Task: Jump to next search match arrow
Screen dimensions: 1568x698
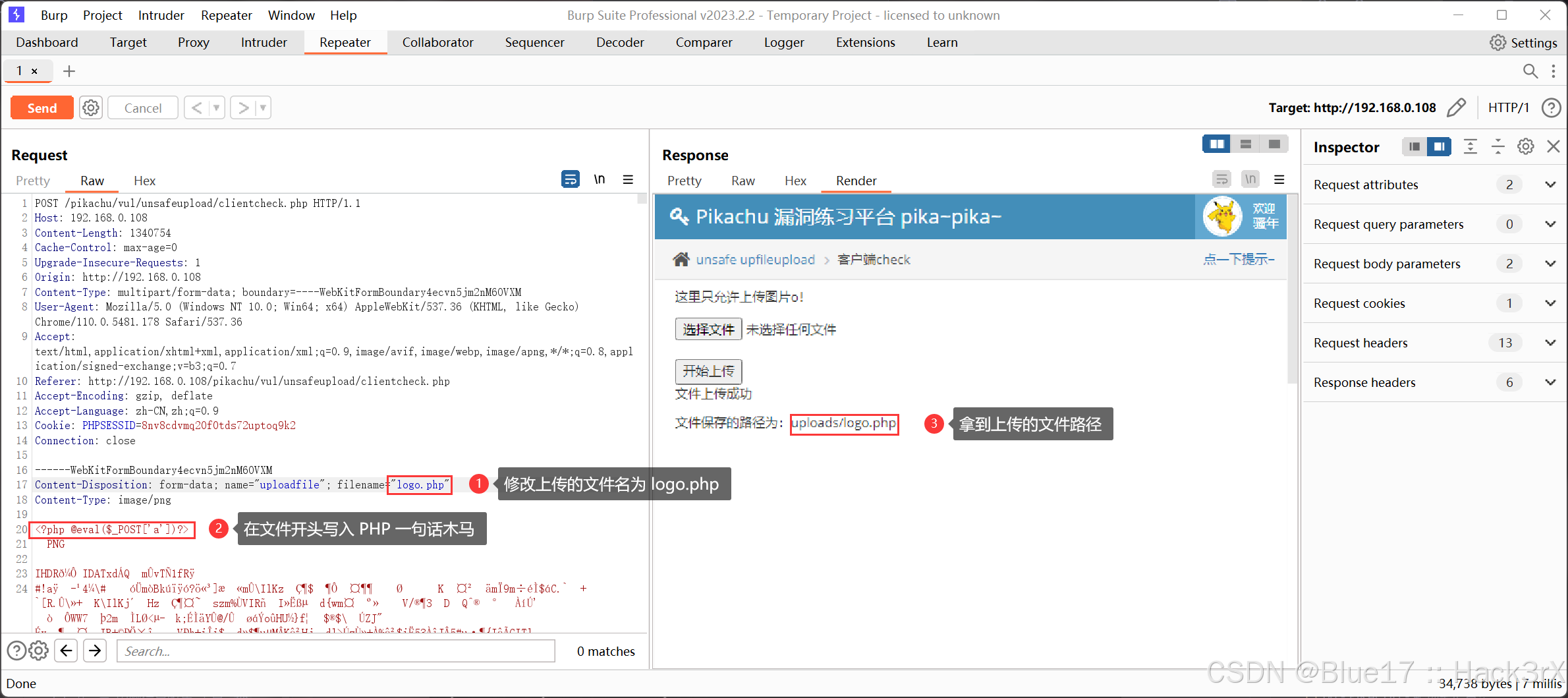Action: 95,651
